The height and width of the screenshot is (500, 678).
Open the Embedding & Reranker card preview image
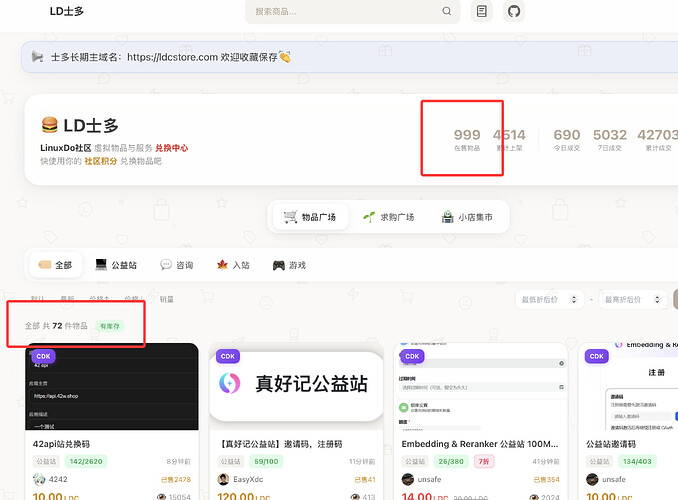481,387
